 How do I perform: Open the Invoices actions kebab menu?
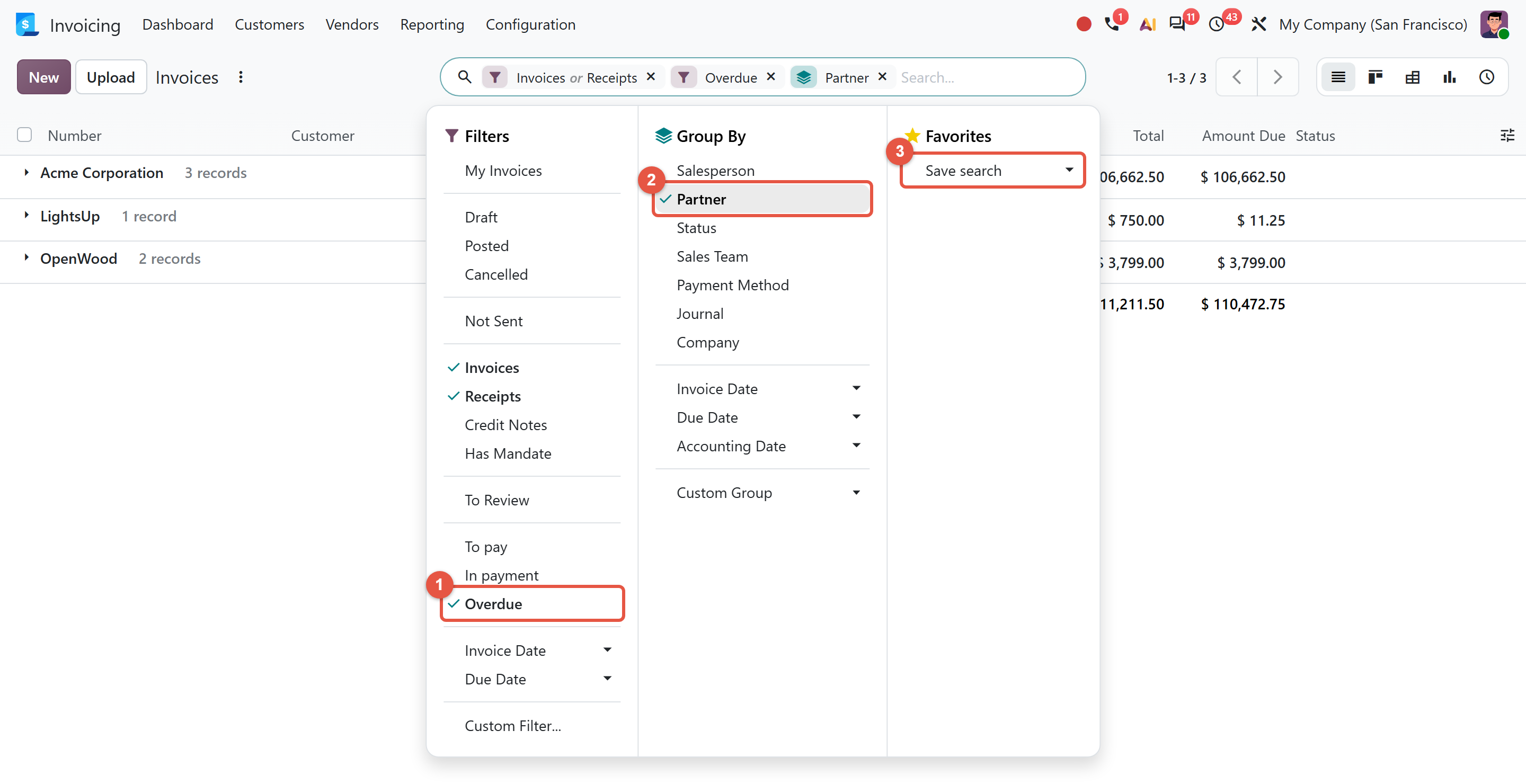point(241,77)
